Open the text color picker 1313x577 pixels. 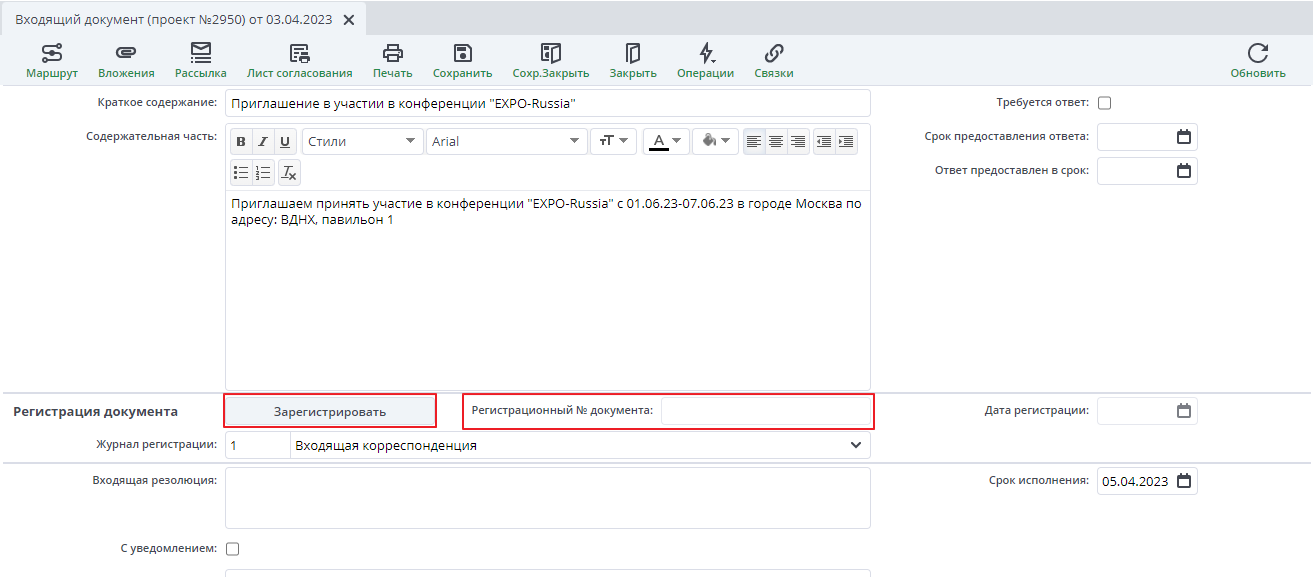(665, 142)
